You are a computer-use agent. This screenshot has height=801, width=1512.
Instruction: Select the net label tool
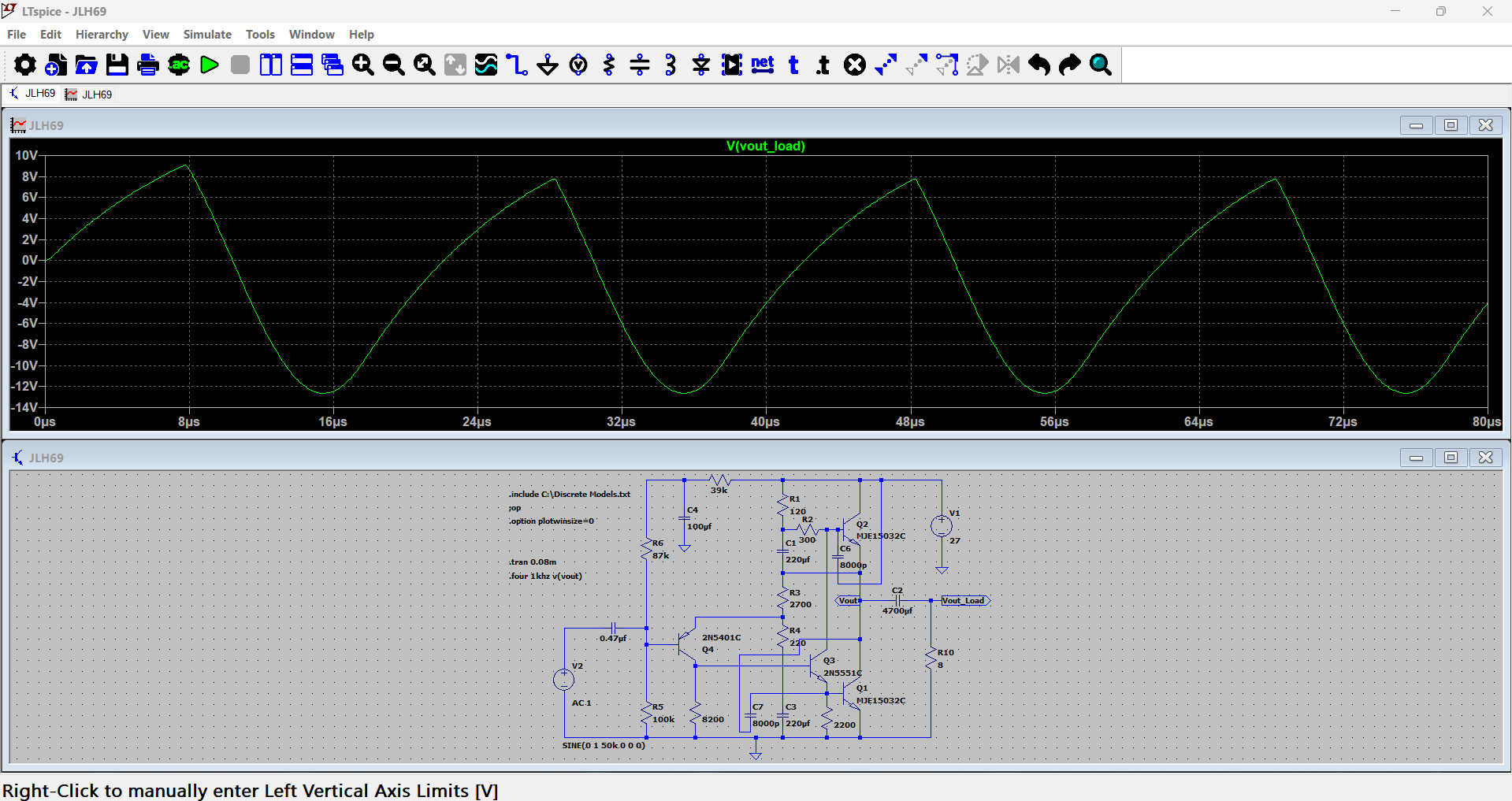coord(763,65)
